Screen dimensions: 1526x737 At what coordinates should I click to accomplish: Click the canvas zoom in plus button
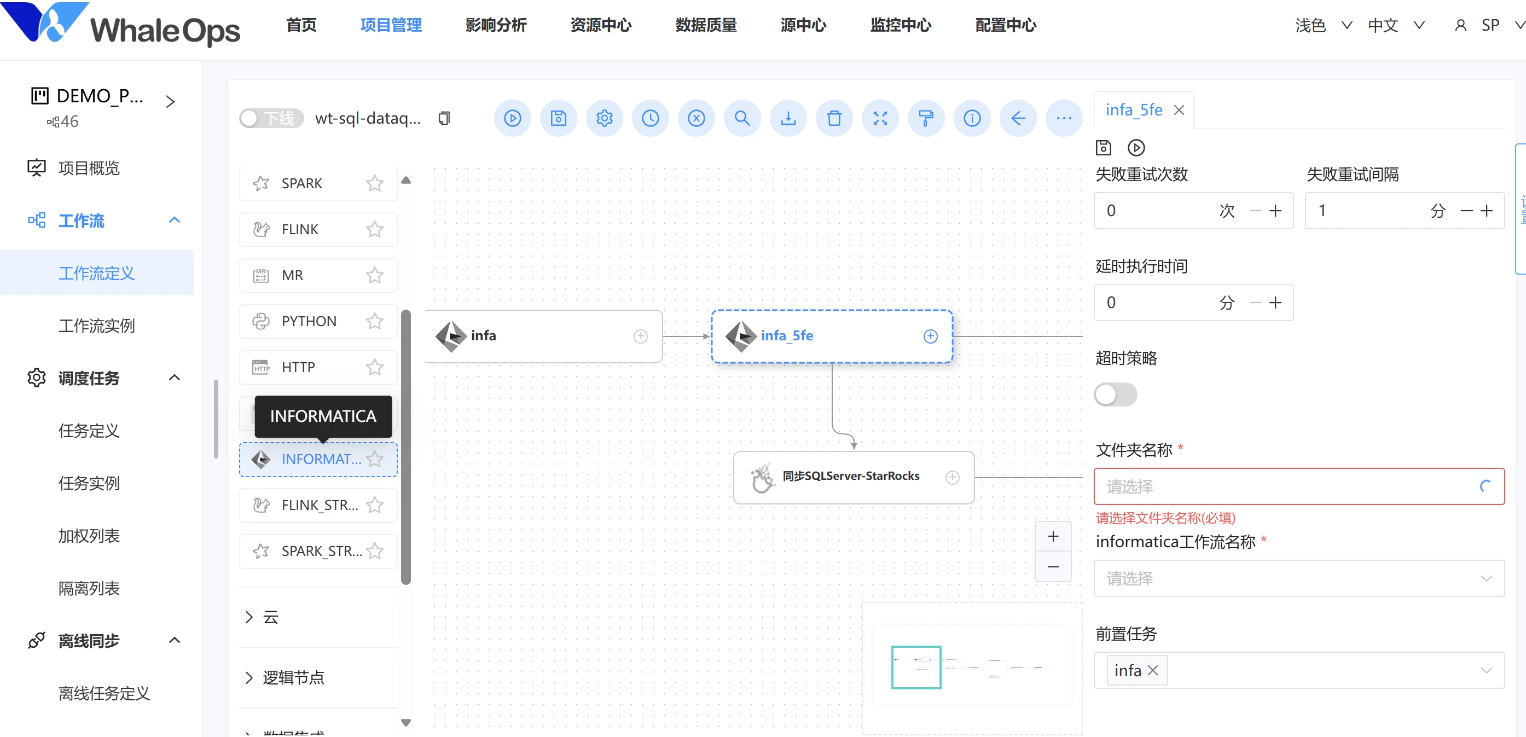click(1053, 537)
